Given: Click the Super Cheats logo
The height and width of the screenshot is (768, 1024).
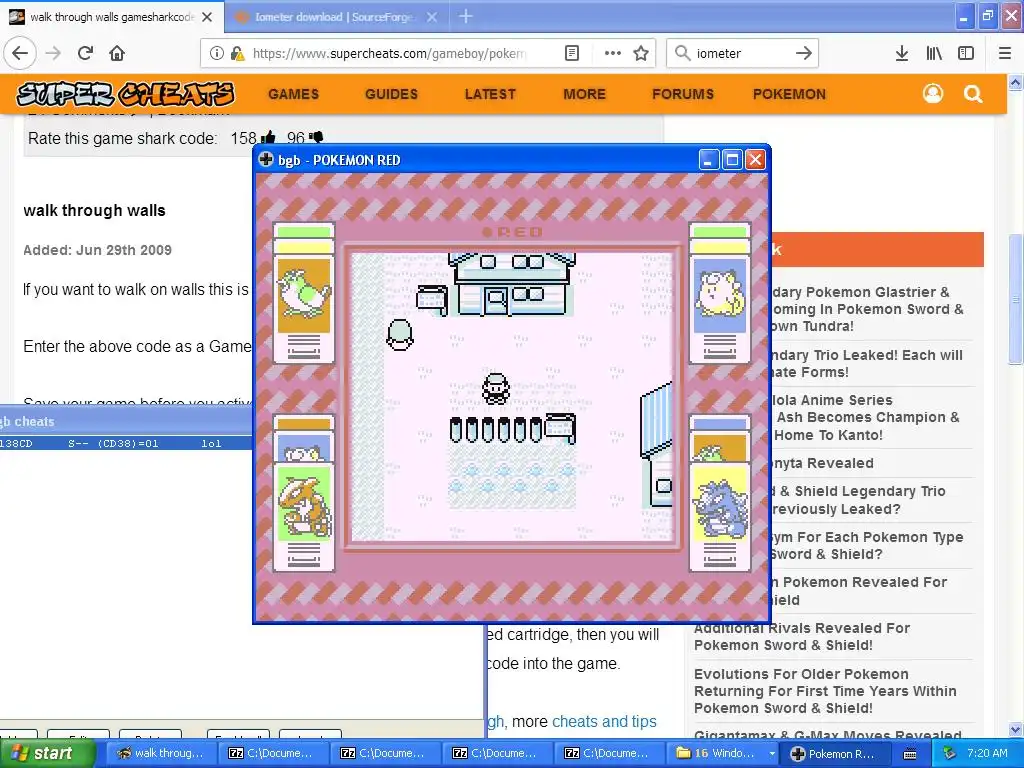Looking at the screenshot, I should [125, 94].
